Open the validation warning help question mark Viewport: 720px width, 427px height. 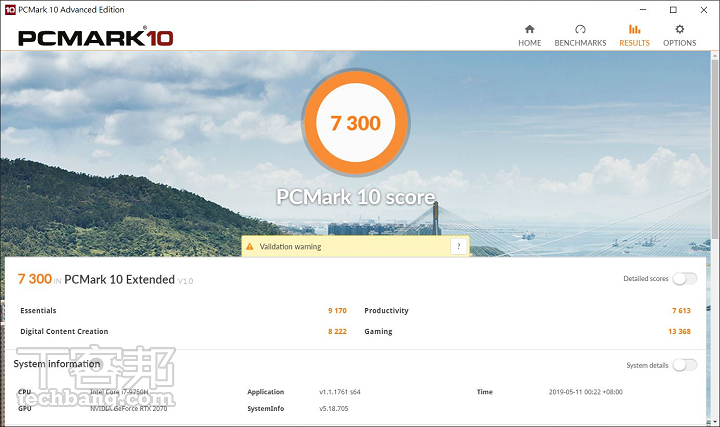tap(458, 247)
